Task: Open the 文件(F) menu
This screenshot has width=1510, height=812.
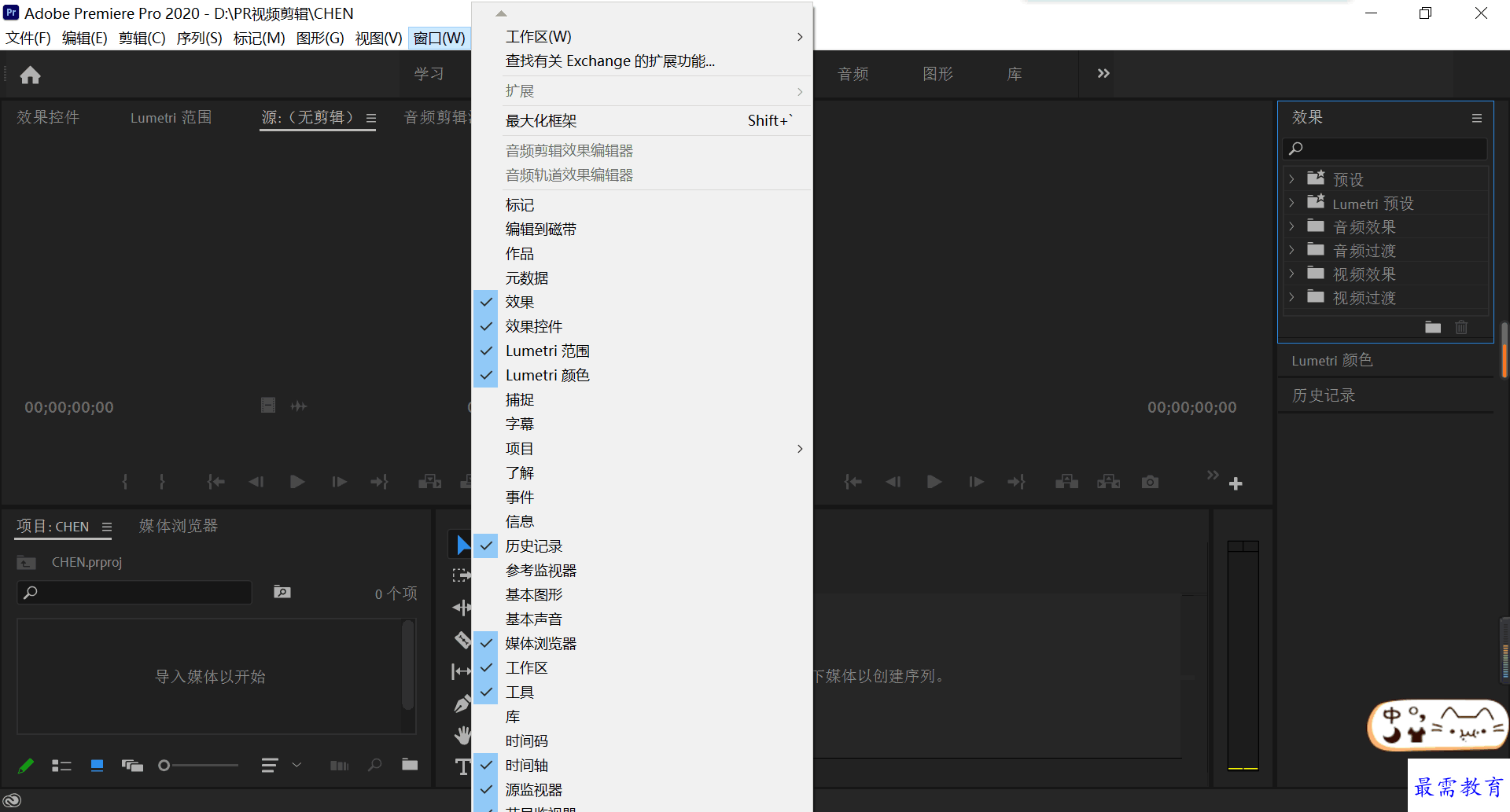Action: point(28,38)
